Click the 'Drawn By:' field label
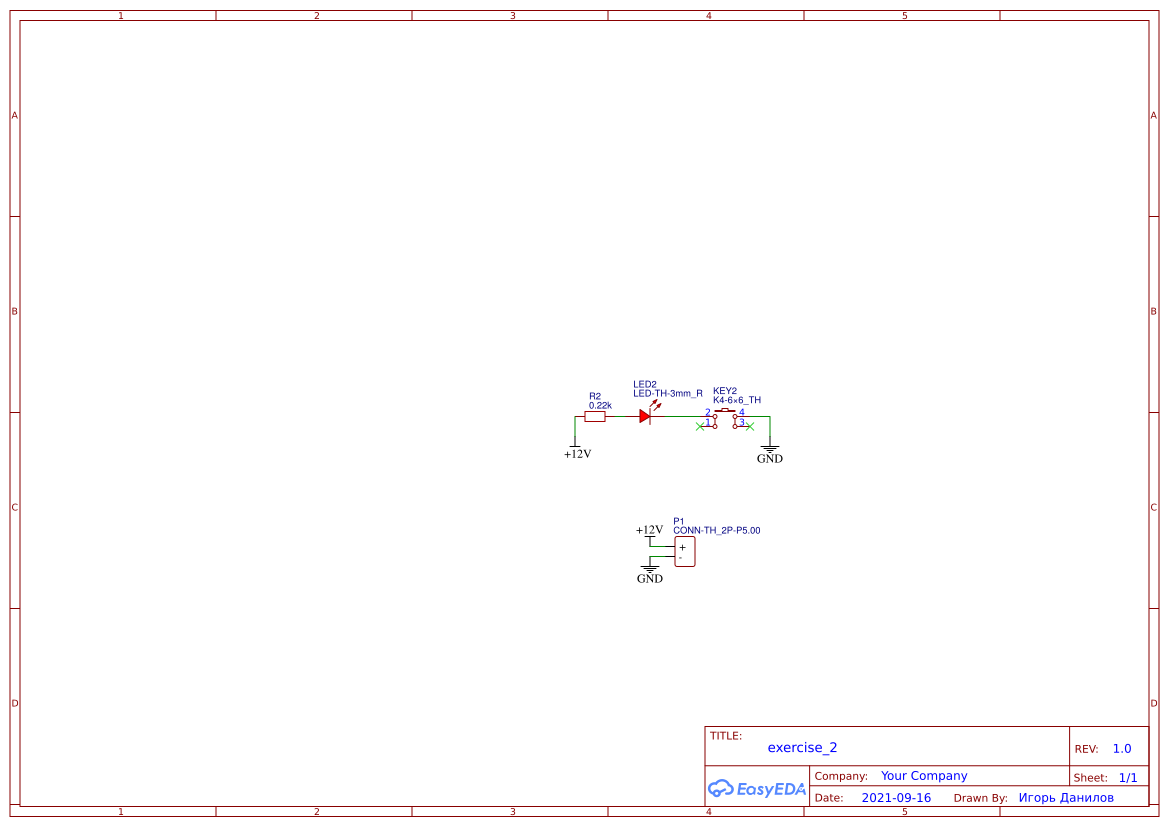 (x=980, y=798)
